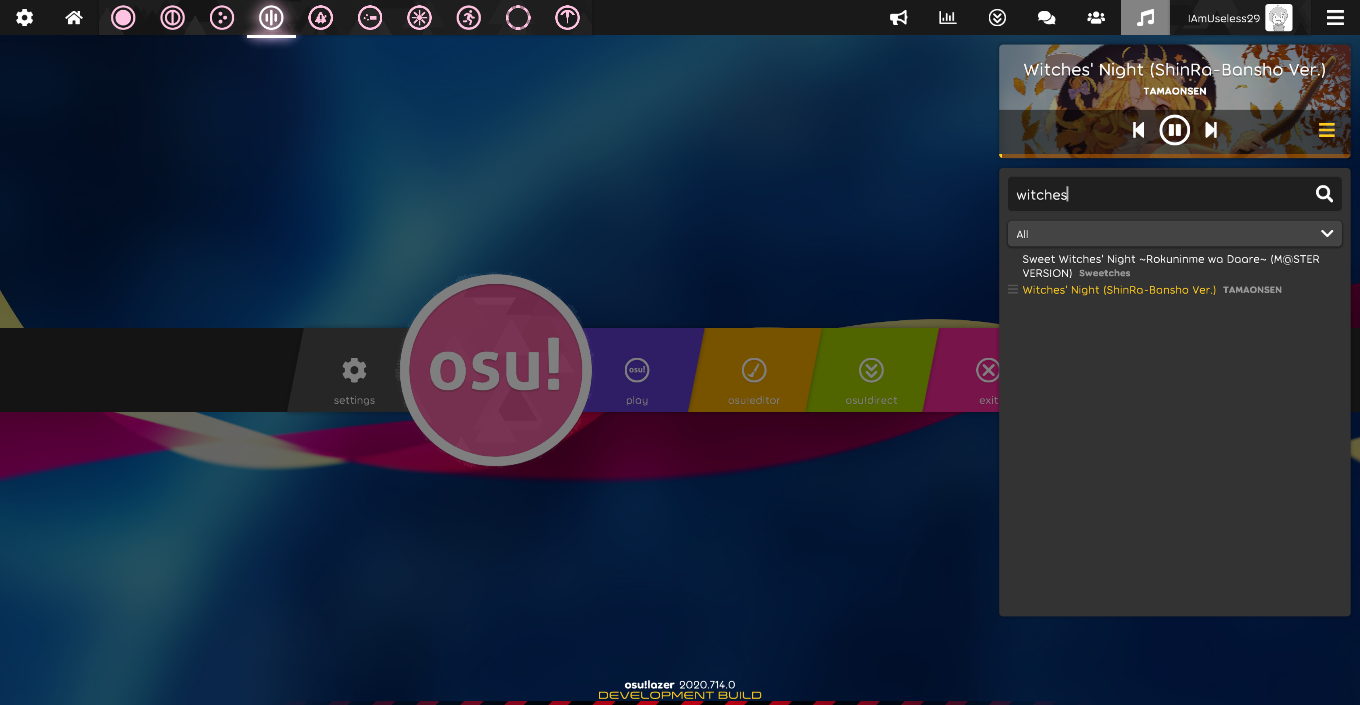Click the news megaphone icon

[x=898, y=17]
